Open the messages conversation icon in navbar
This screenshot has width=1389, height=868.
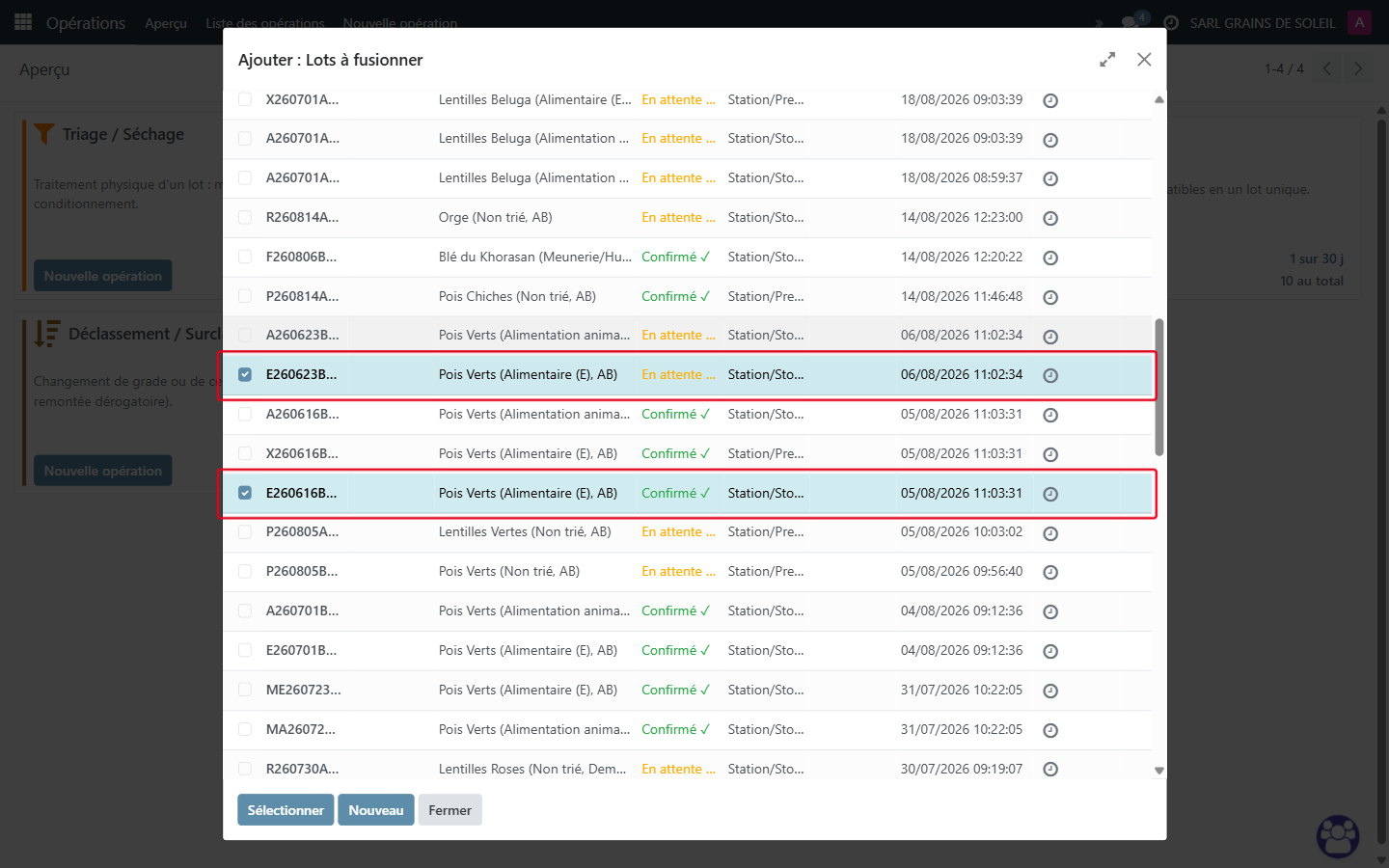tap(1130, 22)
